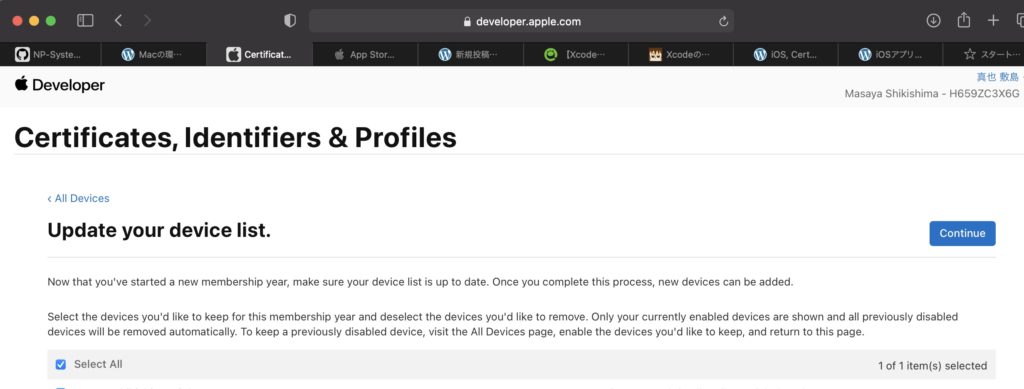
Task: Open the 【Xcode tab
Action: [576, 55]
